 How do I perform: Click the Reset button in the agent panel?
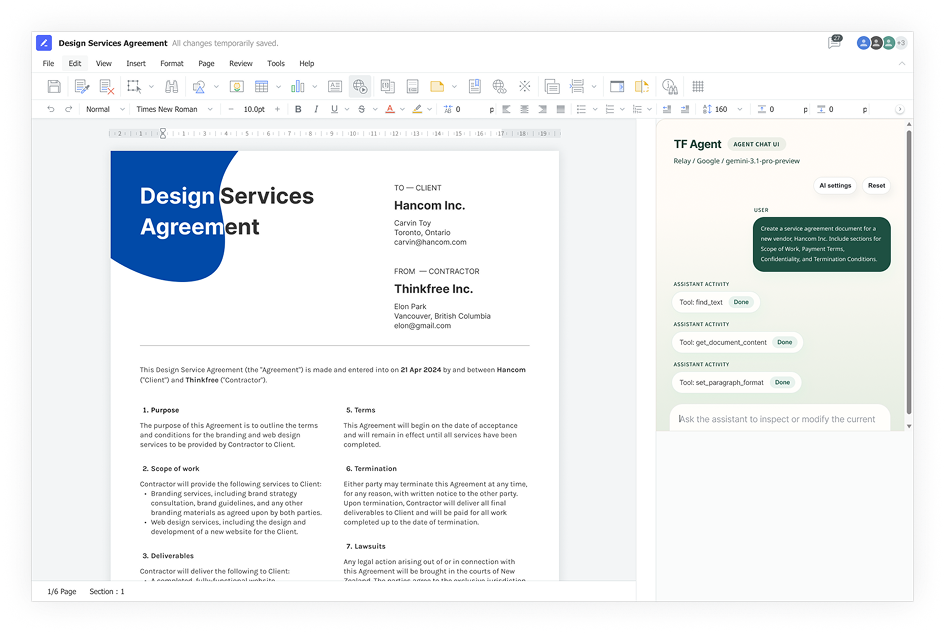pyautogui.click(x=876, y=186)
